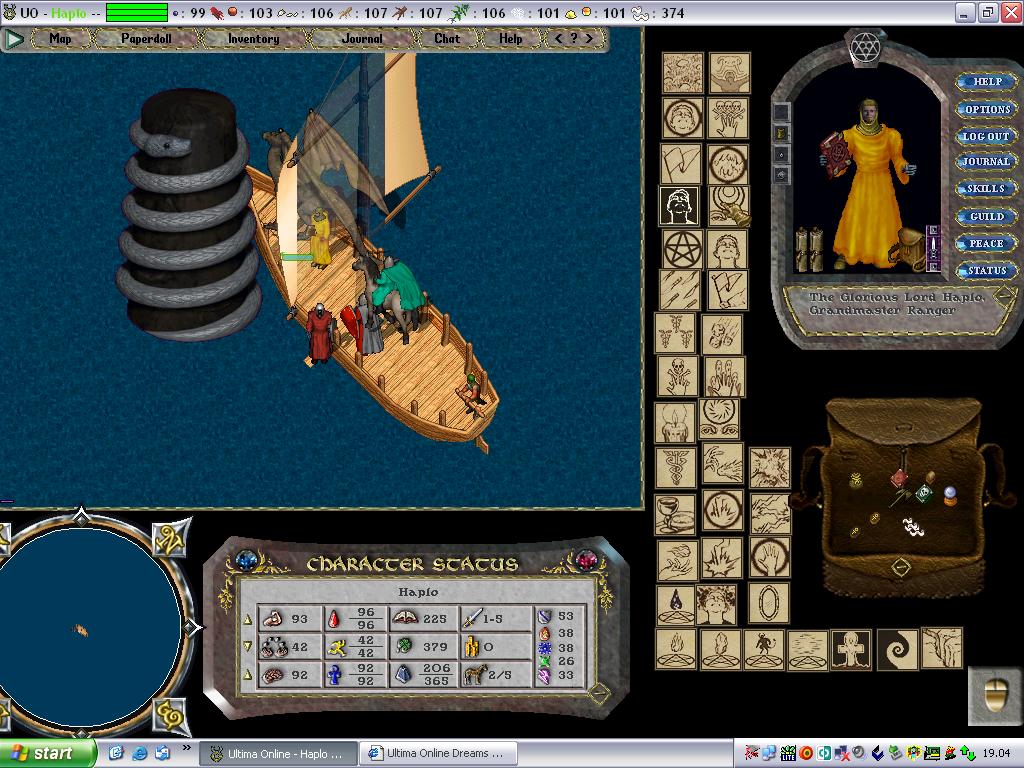This screenshot has width=1024, height=768.
Task: Cast the falling meteor rocks spell icon
Action: (722, 334)
